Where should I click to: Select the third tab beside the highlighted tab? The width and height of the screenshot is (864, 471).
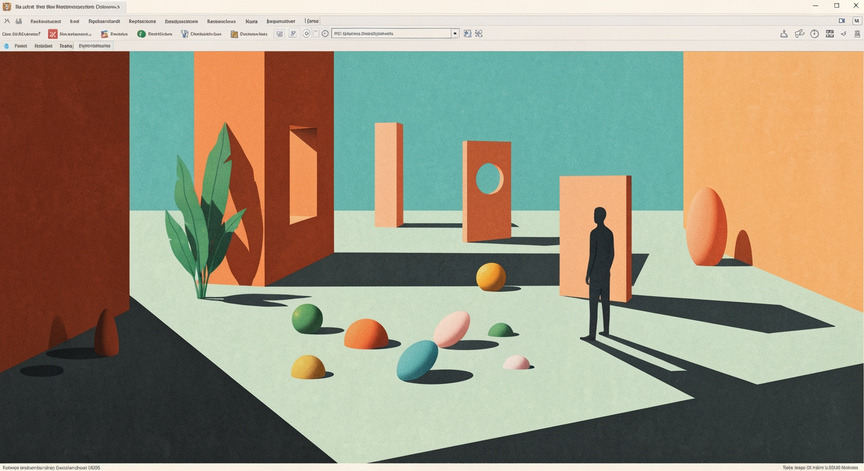(x=66, y=46)
